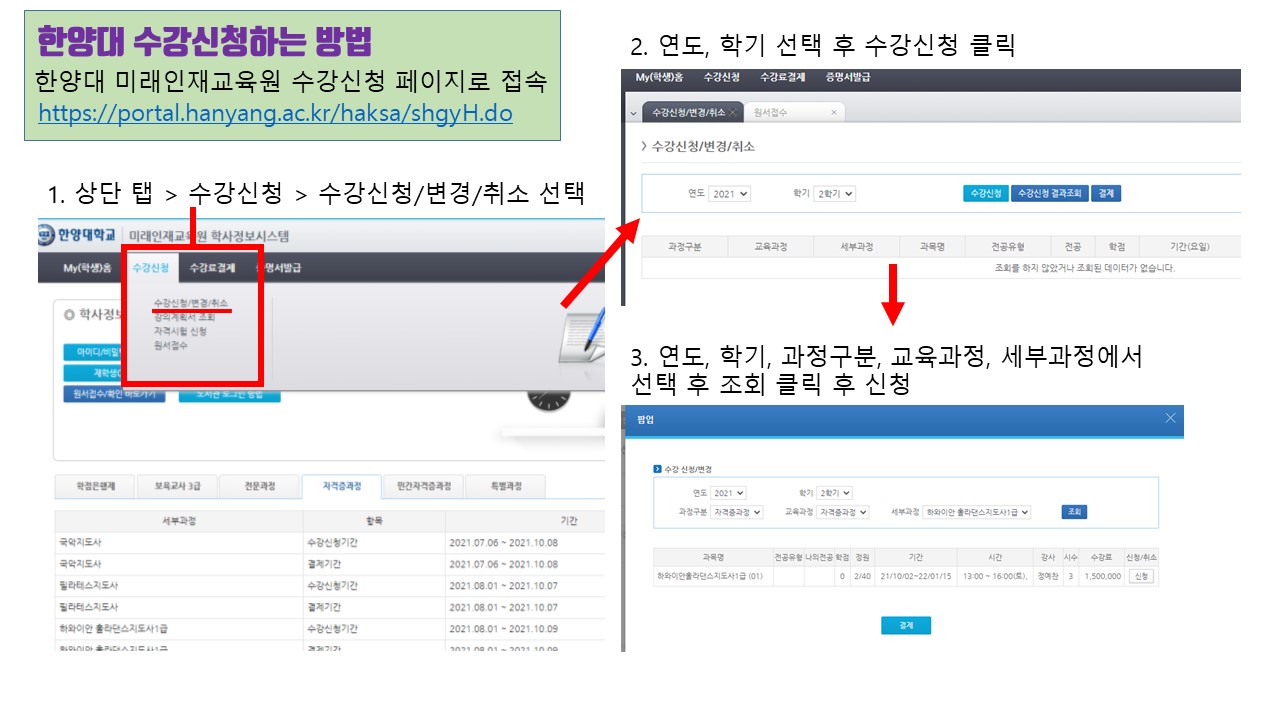
Task: Select 자격시험 신청 in the dropdown submenu
Action: tap(181, 331)
